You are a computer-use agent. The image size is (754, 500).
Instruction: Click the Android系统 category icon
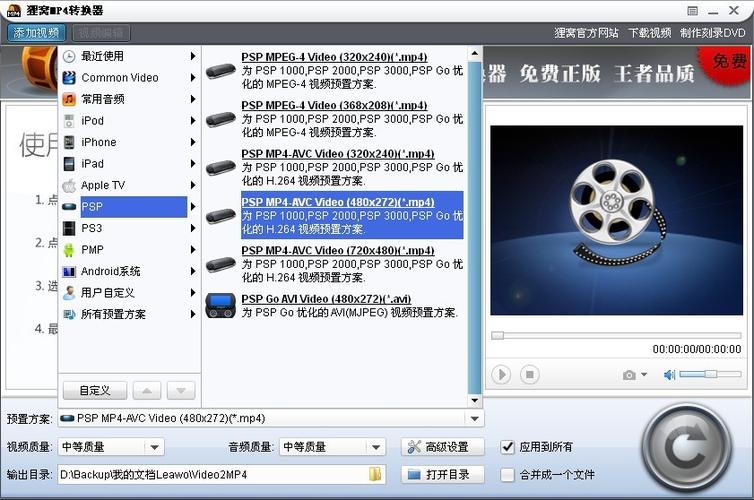tap(69, 272)
